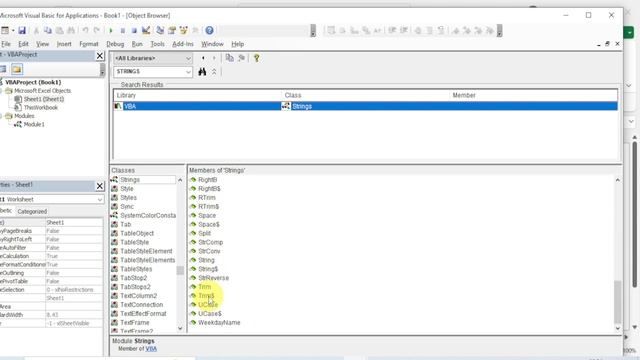The height and width of the screenshot is (360, 640).
Task: Open the Run menu
Action: (137, 44)
